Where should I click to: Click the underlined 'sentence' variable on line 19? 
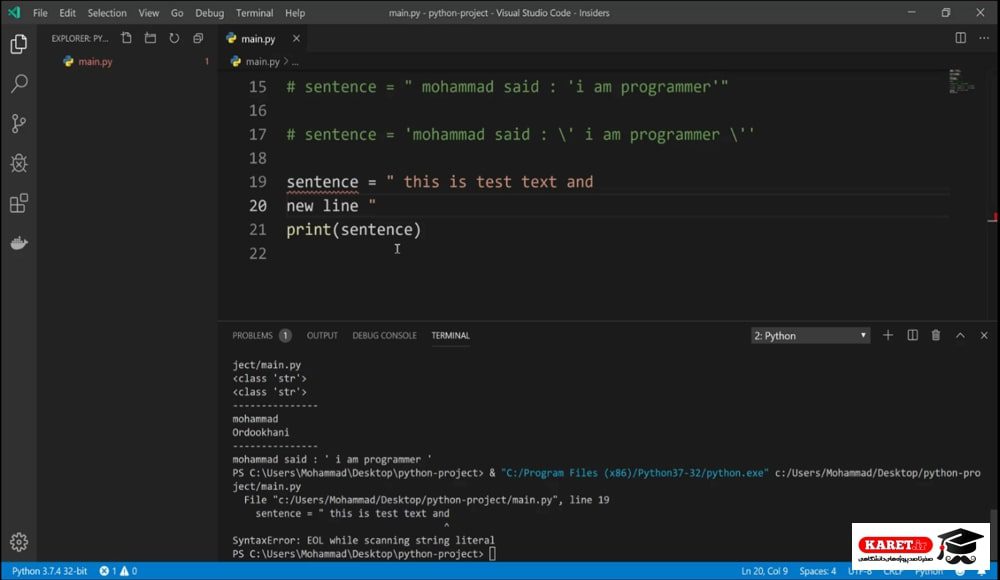coord(322,182)
